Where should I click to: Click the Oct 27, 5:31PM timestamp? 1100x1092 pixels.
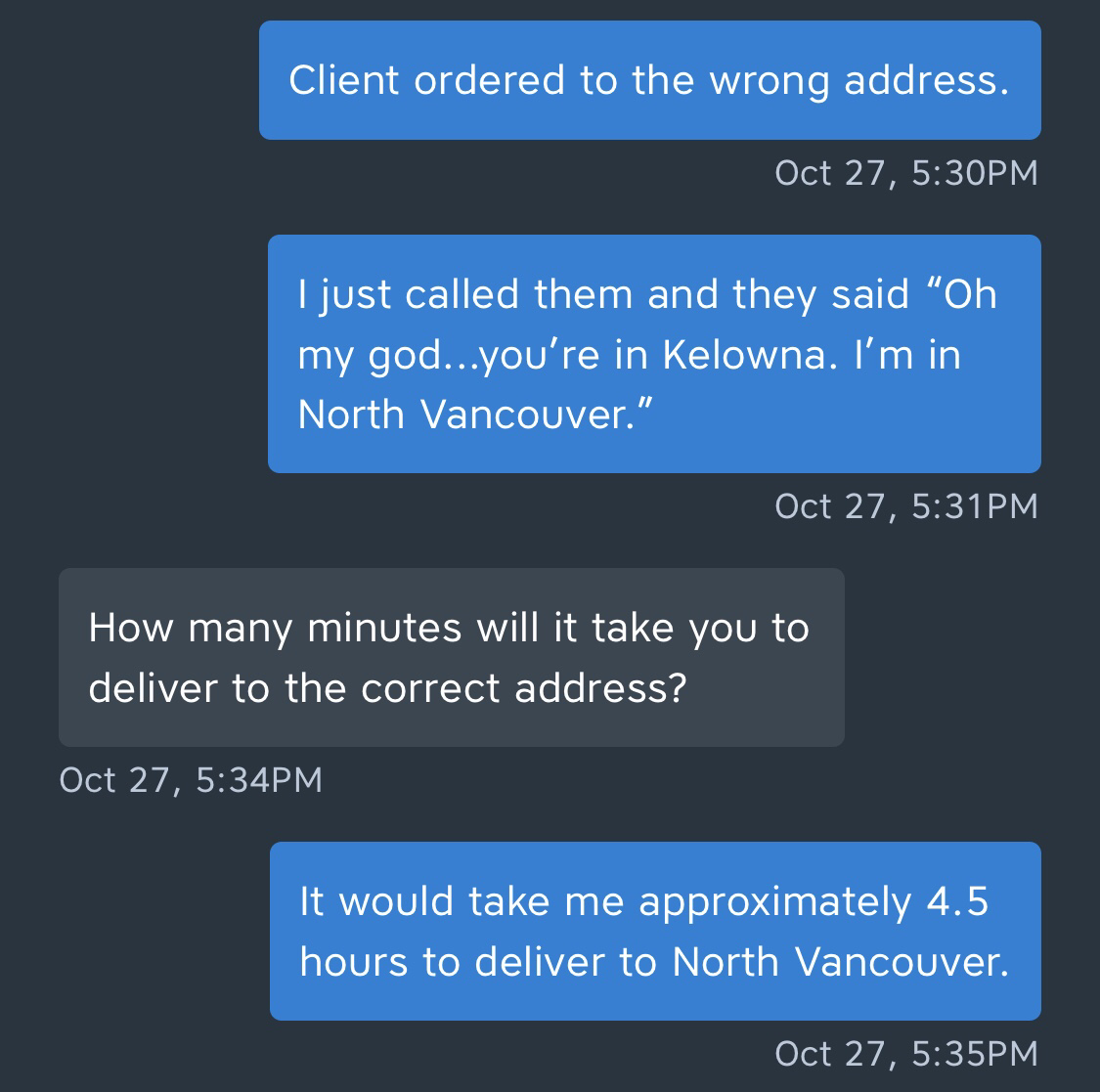pyautogui.click(x=905, y=506)
